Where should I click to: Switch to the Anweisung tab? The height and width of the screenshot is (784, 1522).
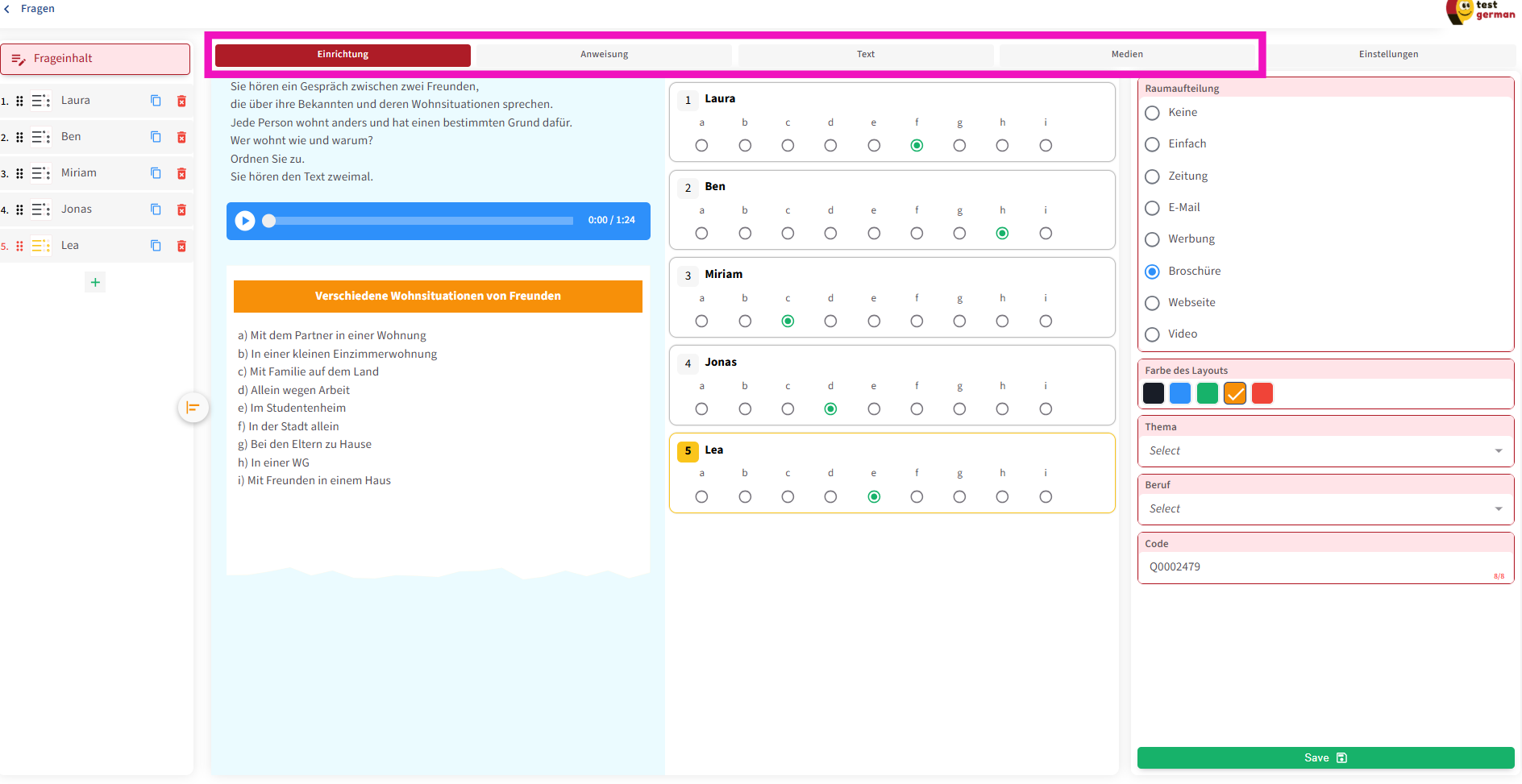tap(604, 55)
